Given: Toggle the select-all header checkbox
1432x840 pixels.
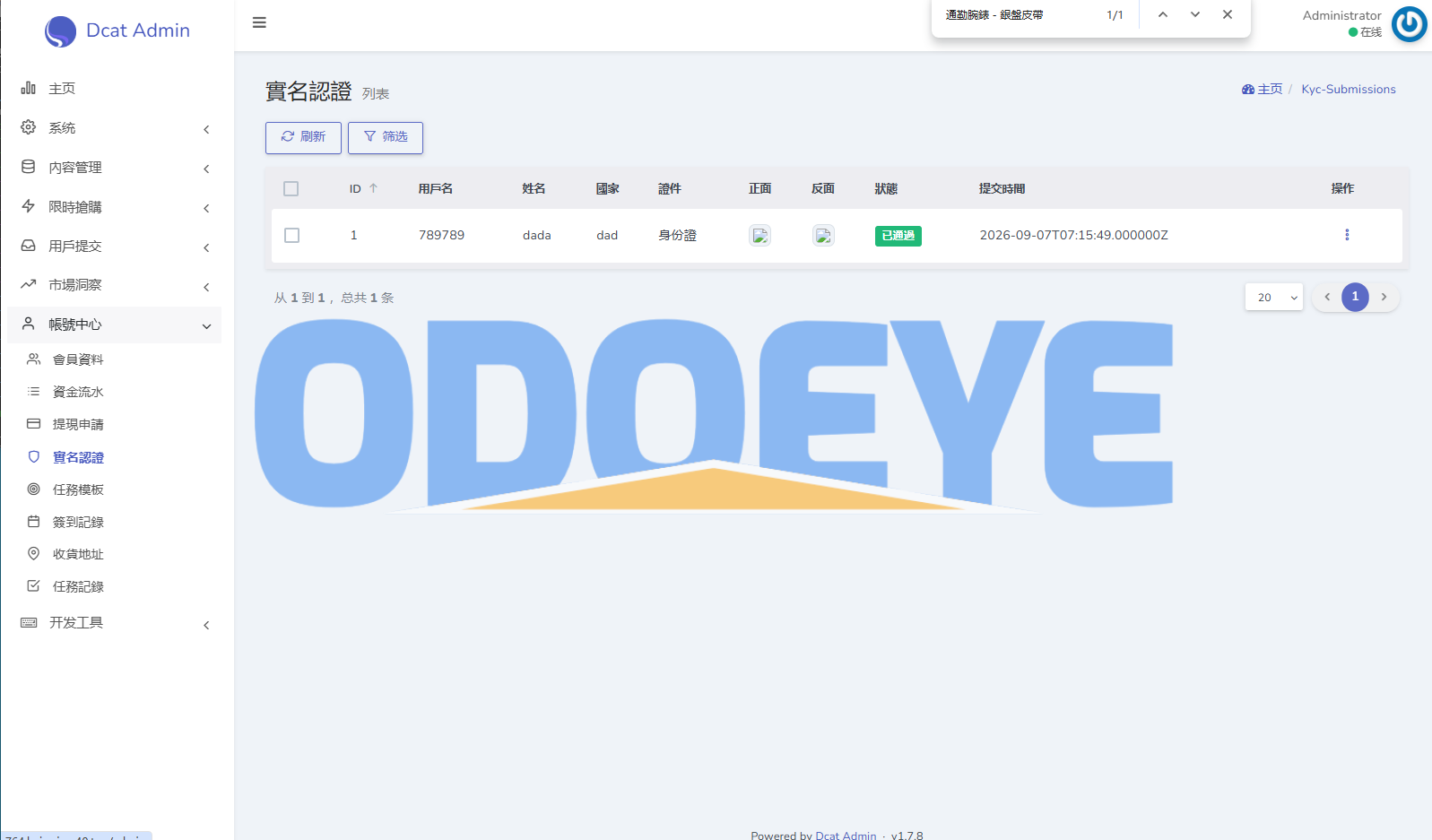Looking at the screenshot, I should pyautogui.click(x=291, y=188).
